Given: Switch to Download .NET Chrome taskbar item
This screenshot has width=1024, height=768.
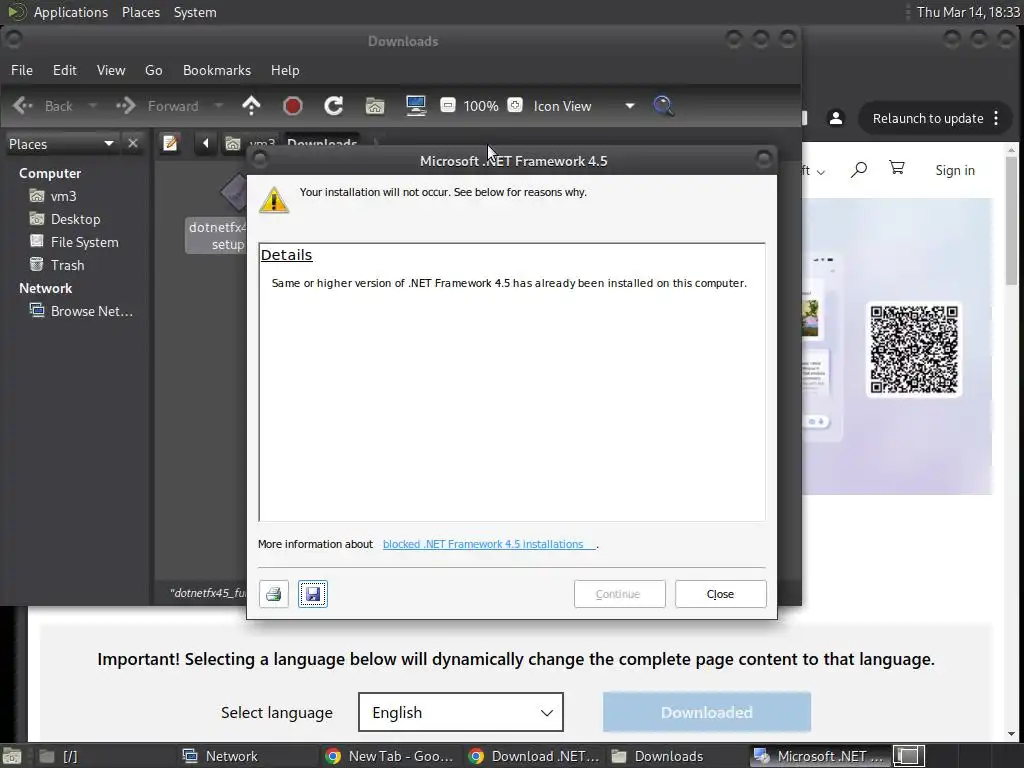Looking at the screenshot, I should [534, 756].
